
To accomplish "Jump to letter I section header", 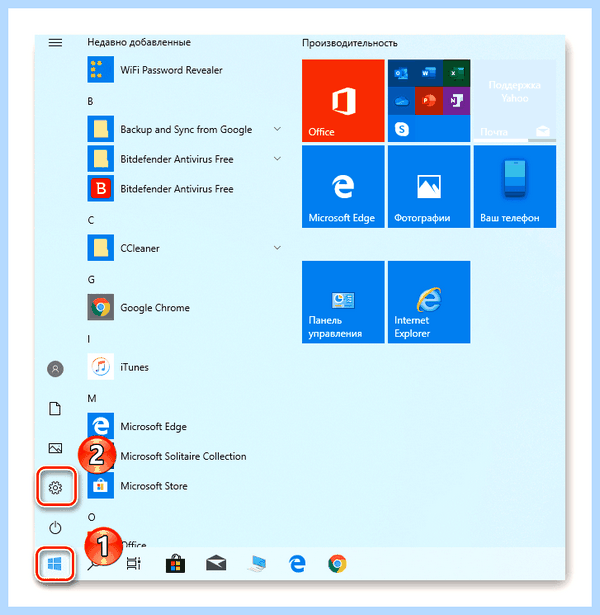I will [x=89, y=338].
